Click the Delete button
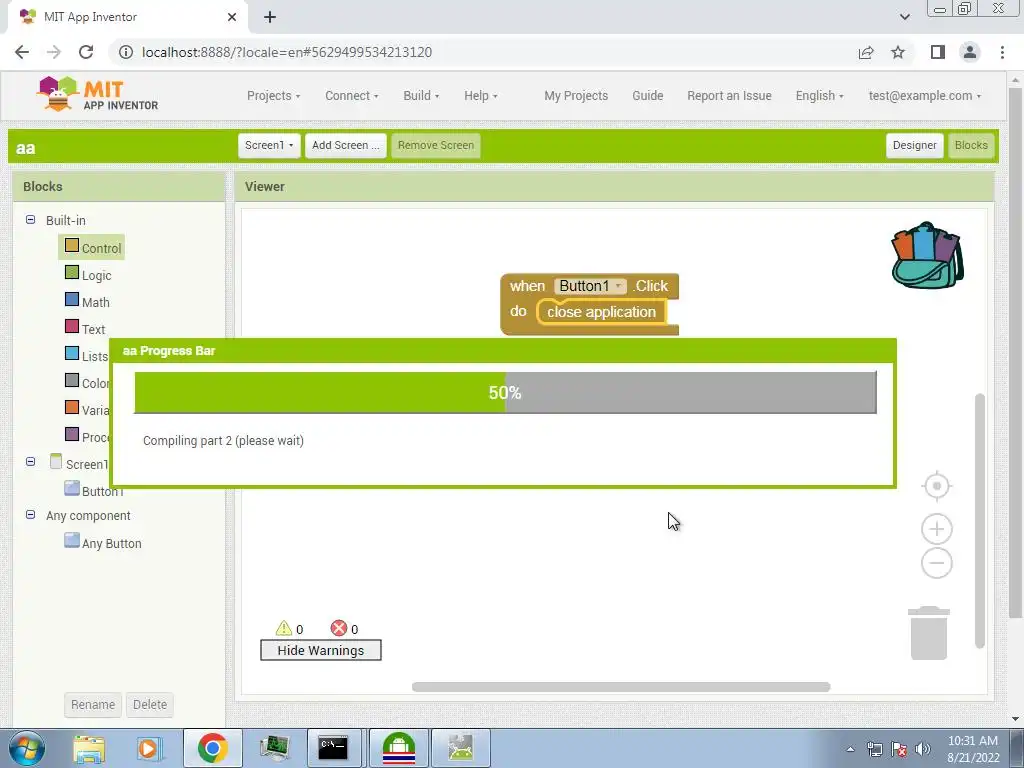1024x768 pixels. 150,704
